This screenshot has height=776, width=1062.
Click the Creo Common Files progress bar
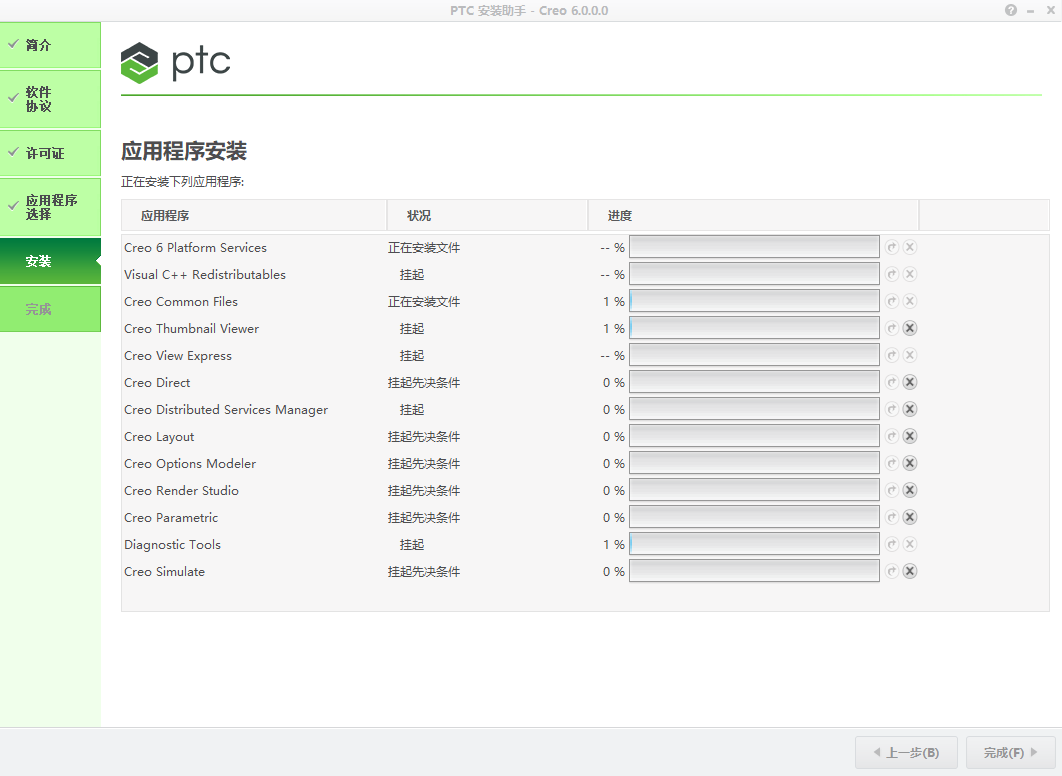(754, 300)
